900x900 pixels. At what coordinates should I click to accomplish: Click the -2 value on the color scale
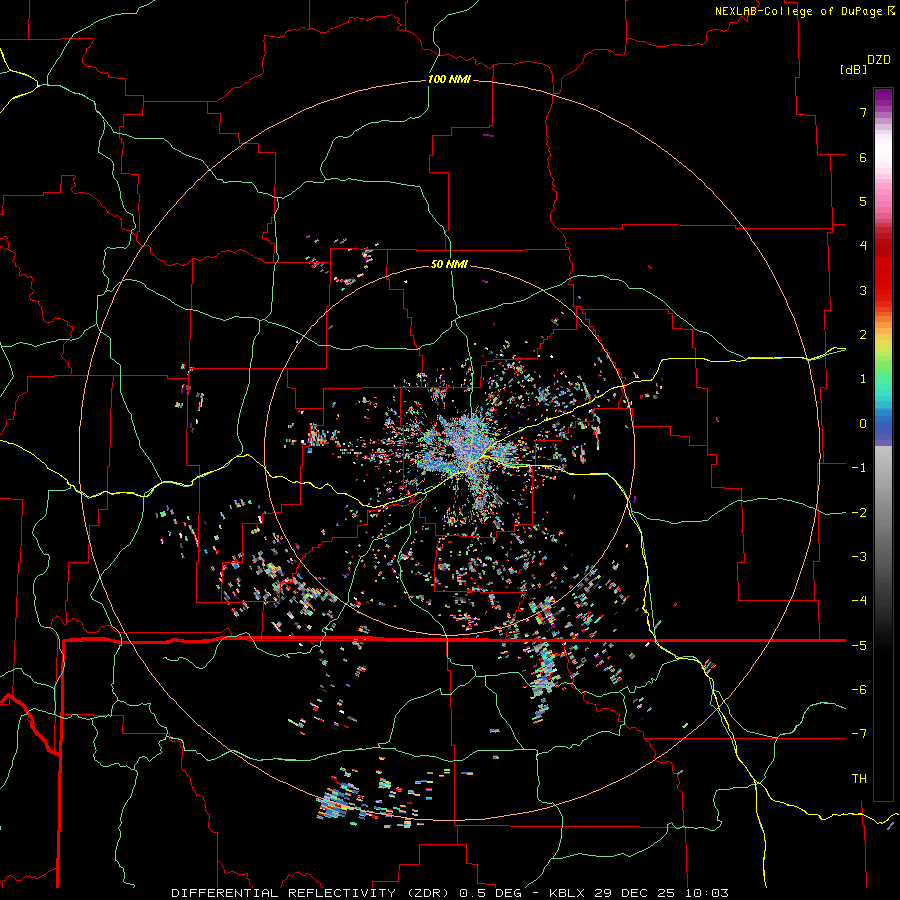point(859,513)
